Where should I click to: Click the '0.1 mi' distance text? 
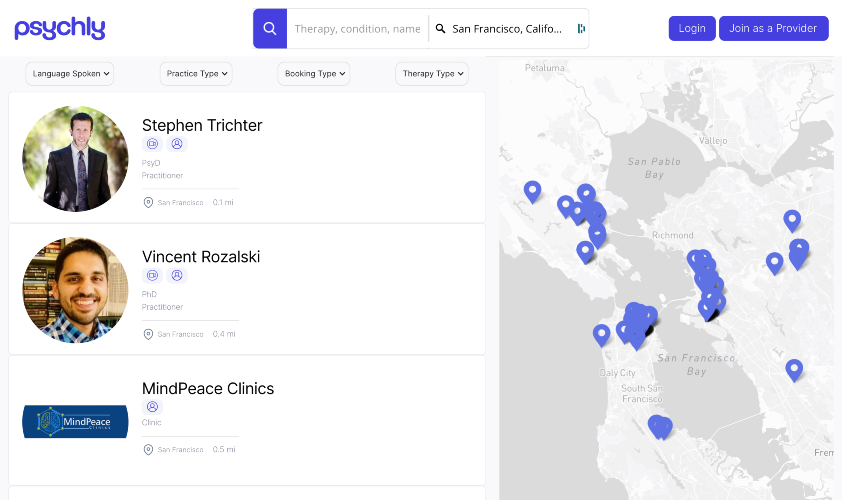coord(223,202)
